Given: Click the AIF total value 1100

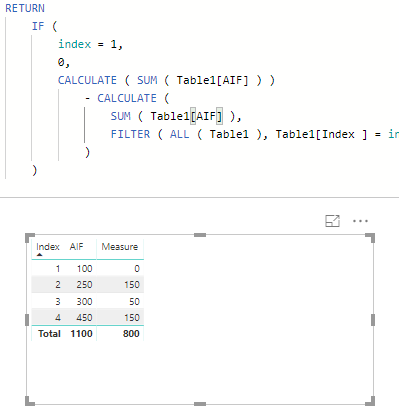Looking at the screenshot, I should [x=81, y=334].
